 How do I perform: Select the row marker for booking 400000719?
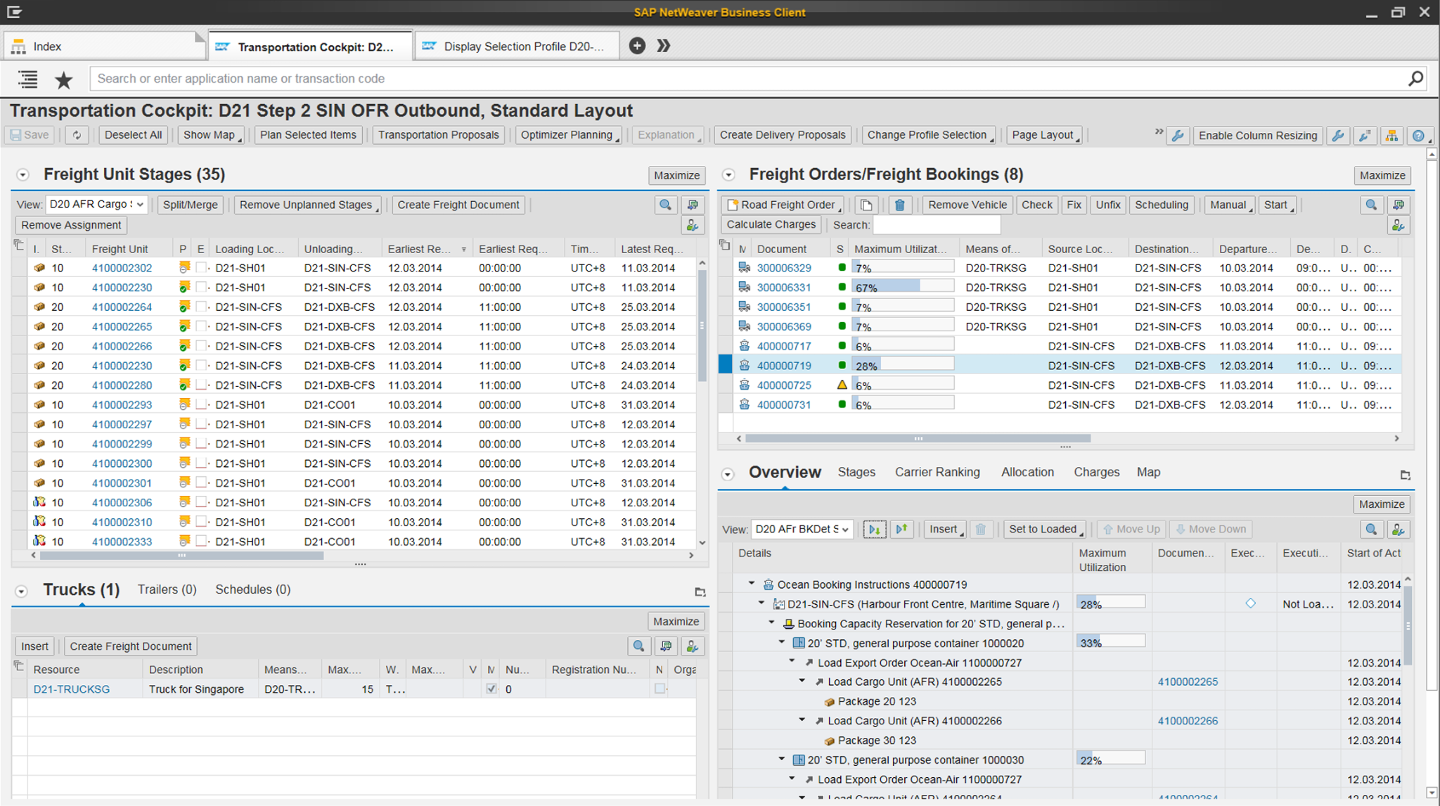click(x=726, y=366)
